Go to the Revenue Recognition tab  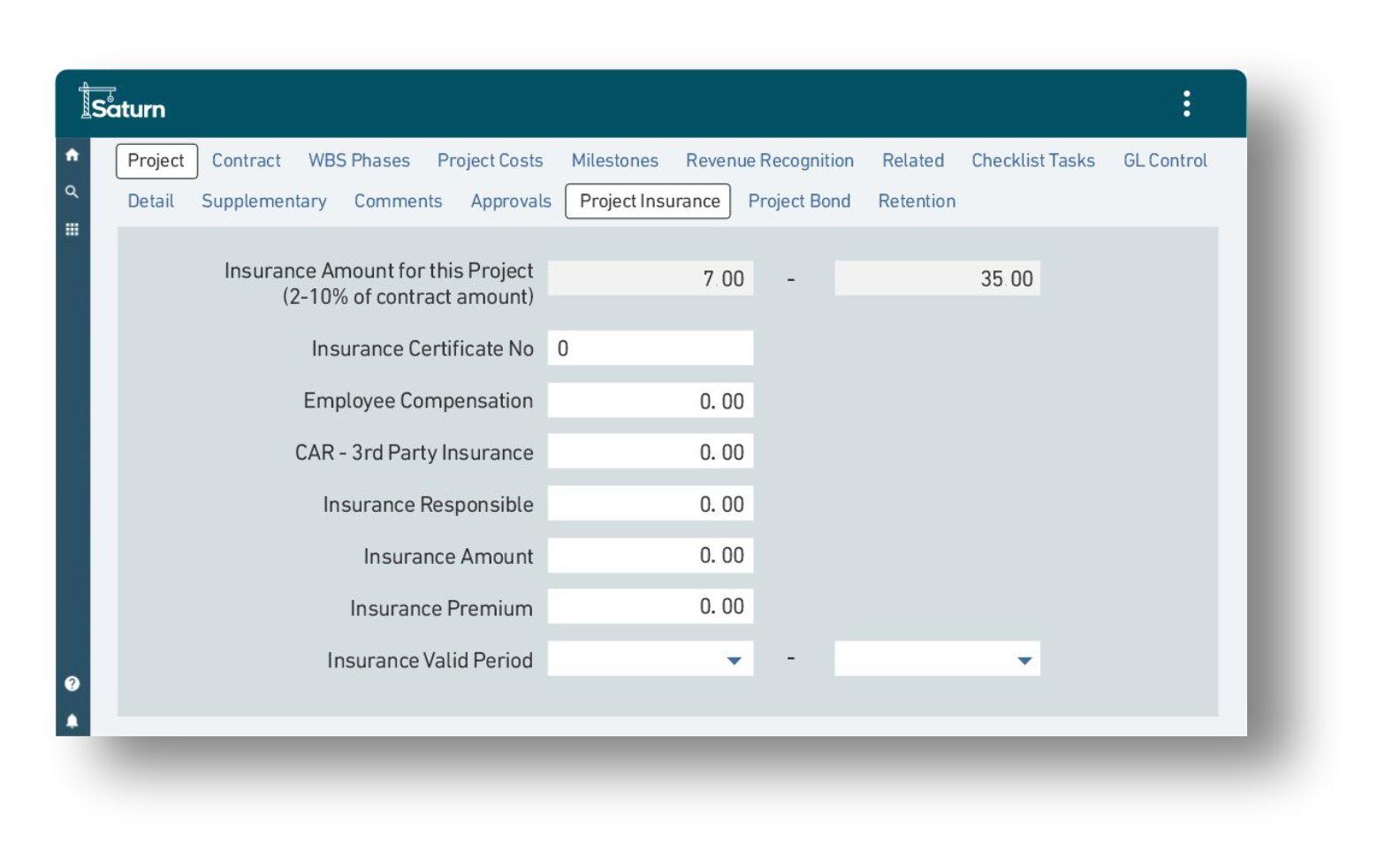point(769,161)
